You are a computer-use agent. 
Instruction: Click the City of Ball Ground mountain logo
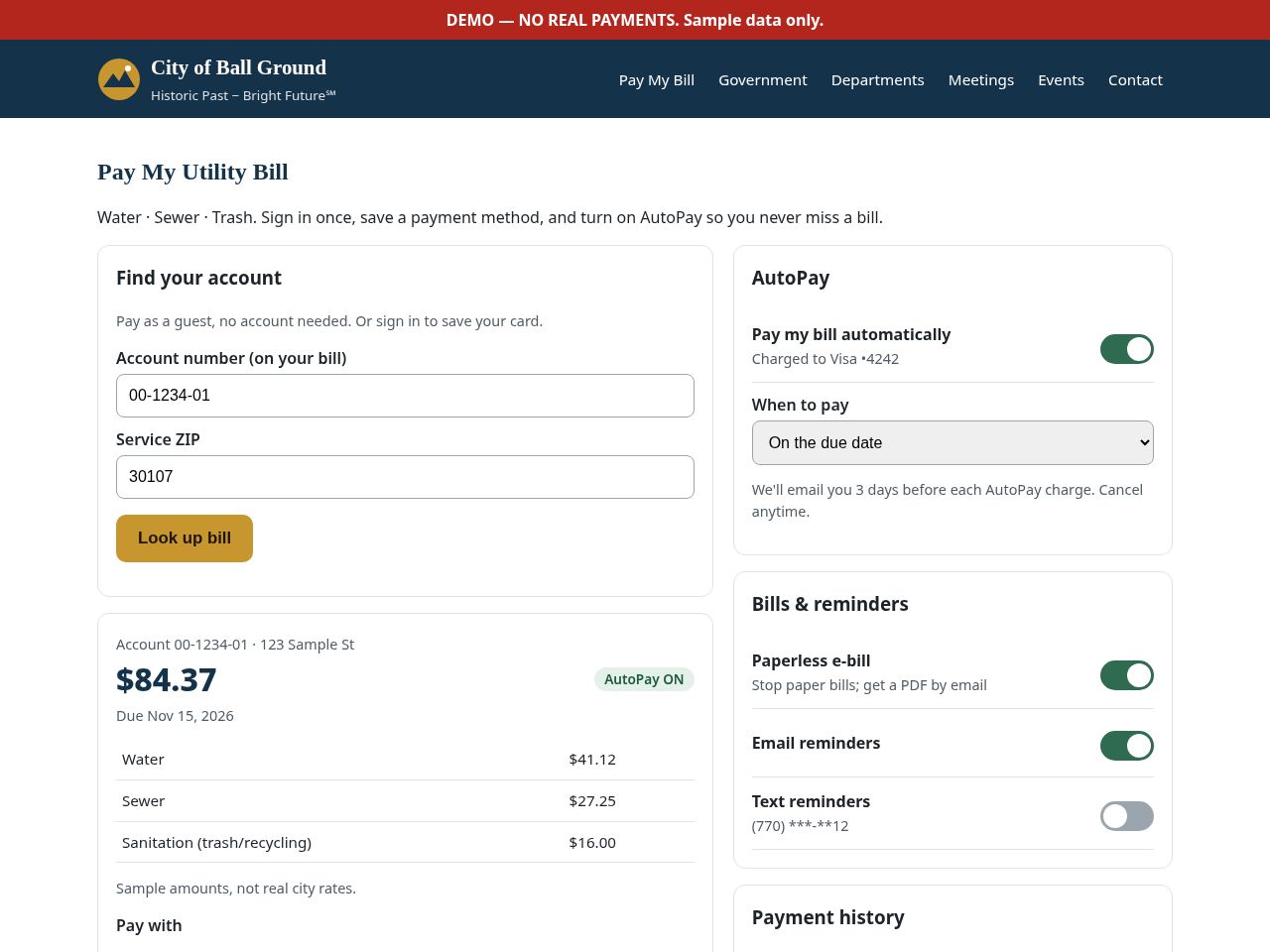tap(119, 79)
